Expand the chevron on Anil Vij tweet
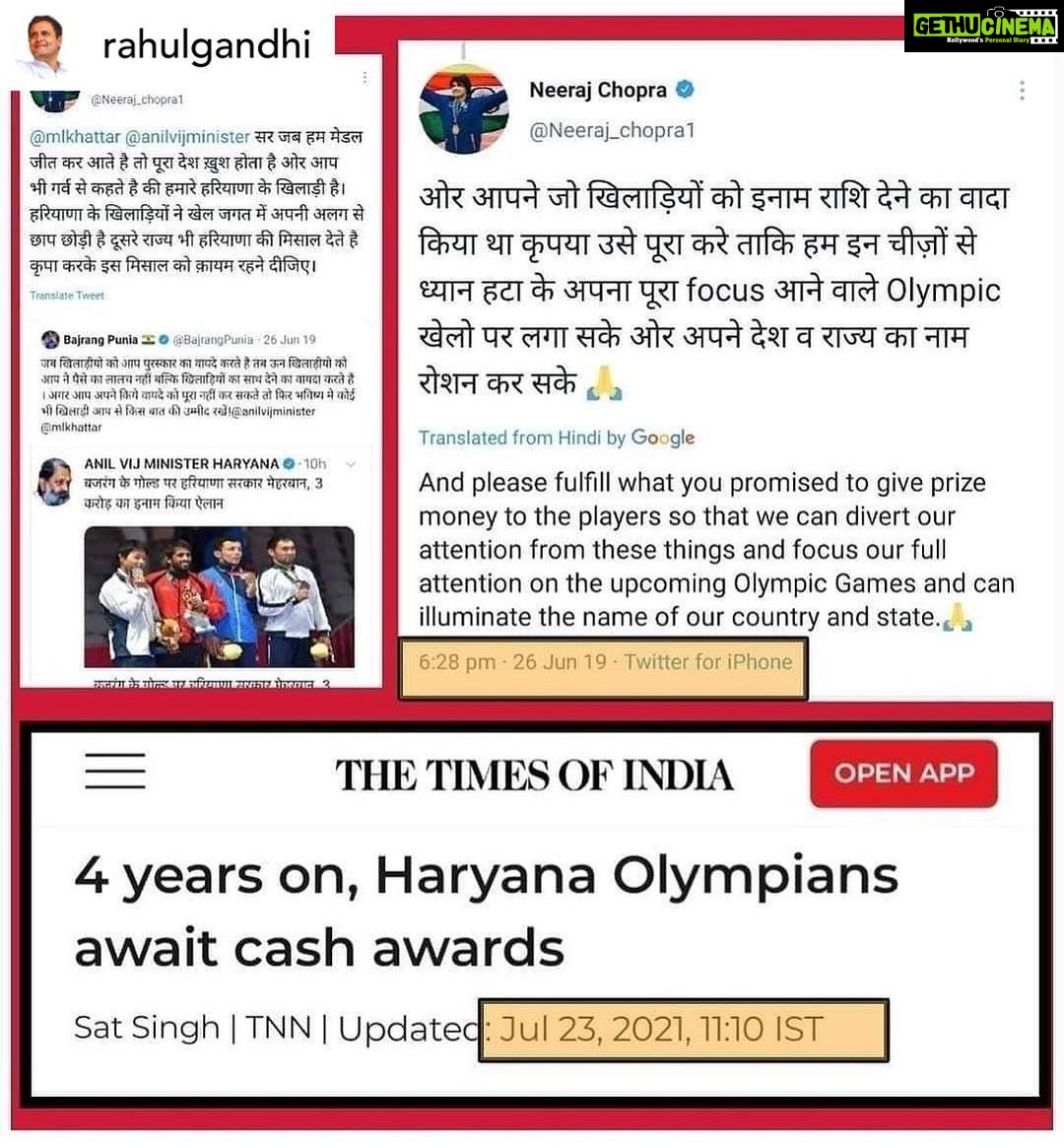Image resolution: width=1064 pixels, height=1148 pixels. click(350, 464)
